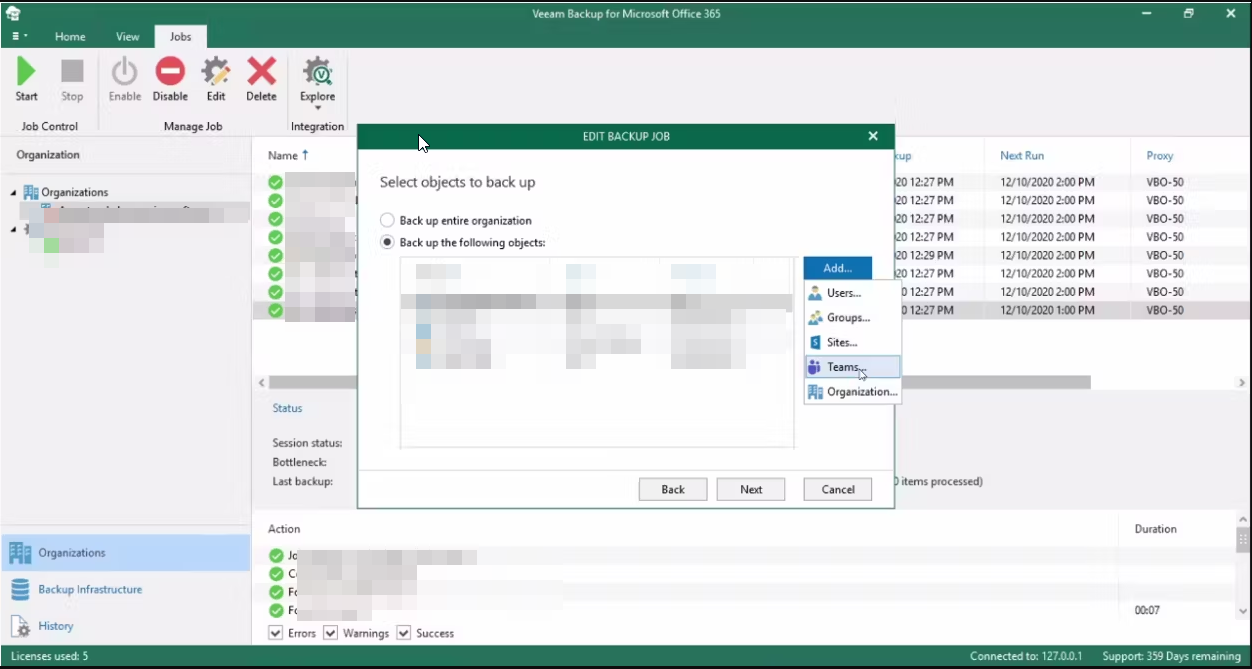
Task: Click the Next button in dialog
Action: point(751,489)
